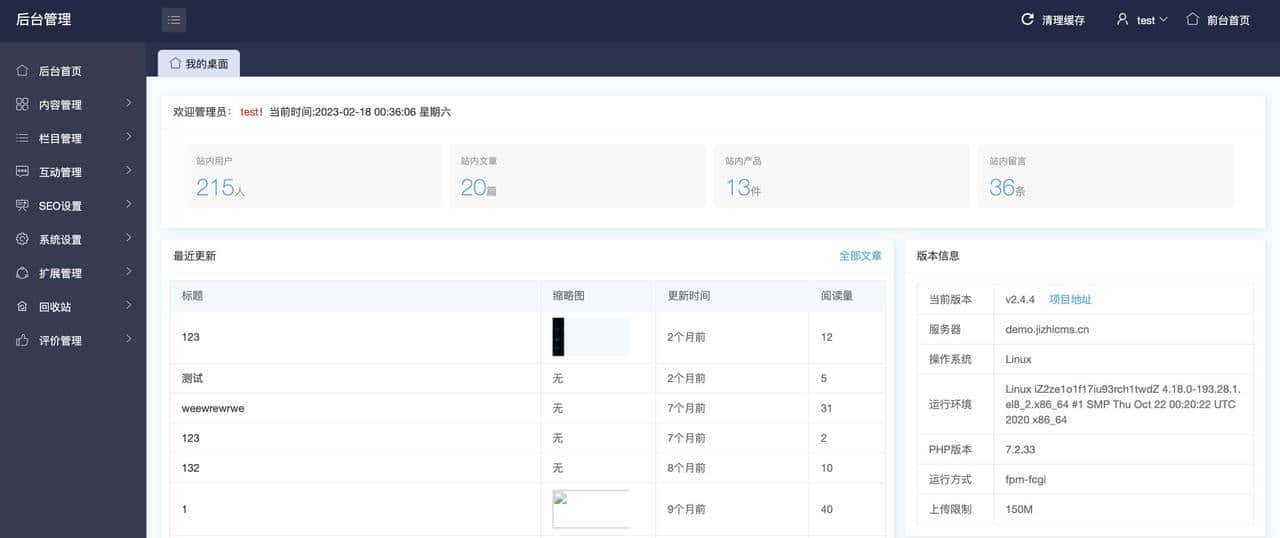The height and width of the screenshot is (538, 1280).
Task: Expand the 回收站 chevron
Action: [x=129, y=305]
